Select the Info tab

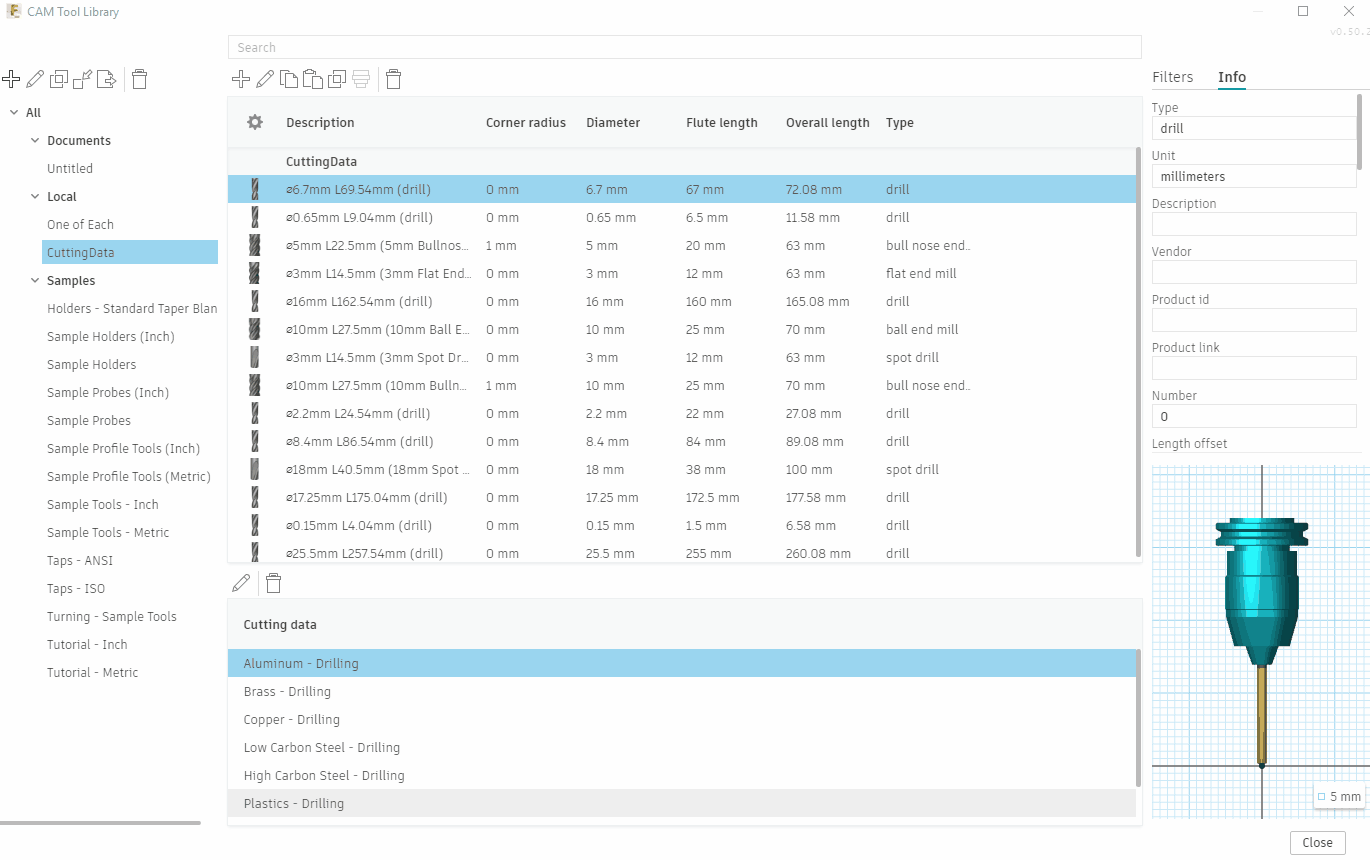point(1231,77)
